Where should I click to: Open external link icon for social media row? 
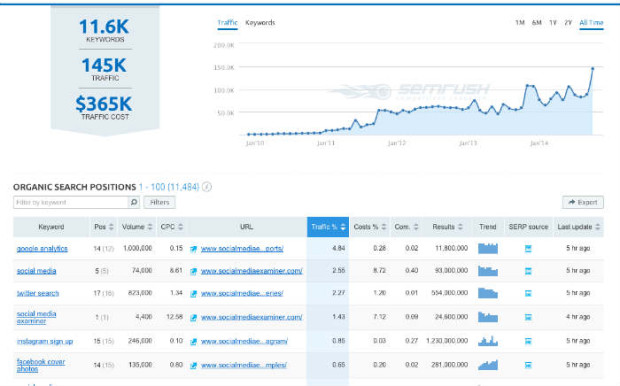(x=193, y=271)
